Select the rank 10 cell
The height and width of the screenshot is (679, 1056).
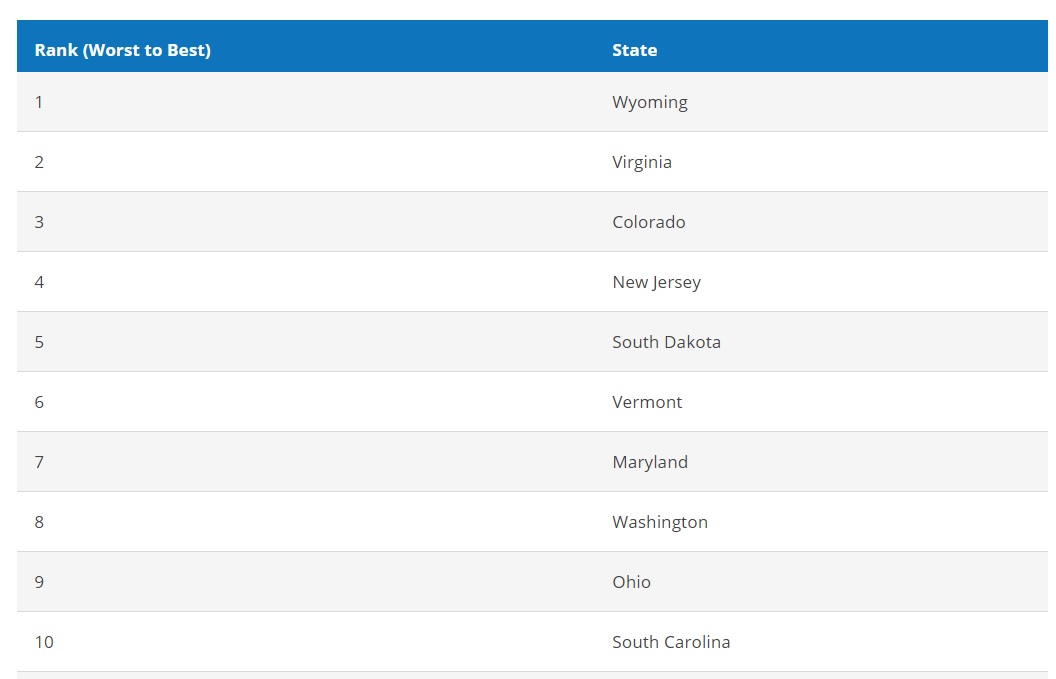click(x=44, y=642)
